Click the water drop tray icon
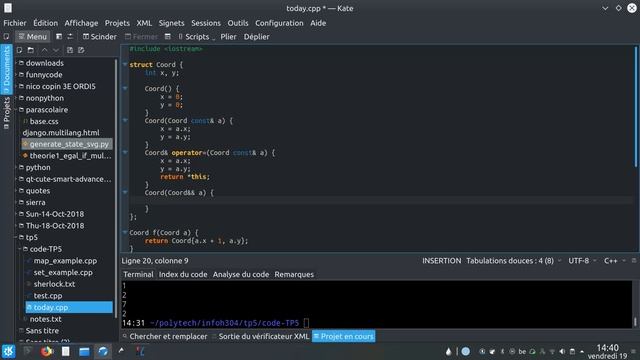640x360 pixels. pyautogui.click(x=449, y=351)
